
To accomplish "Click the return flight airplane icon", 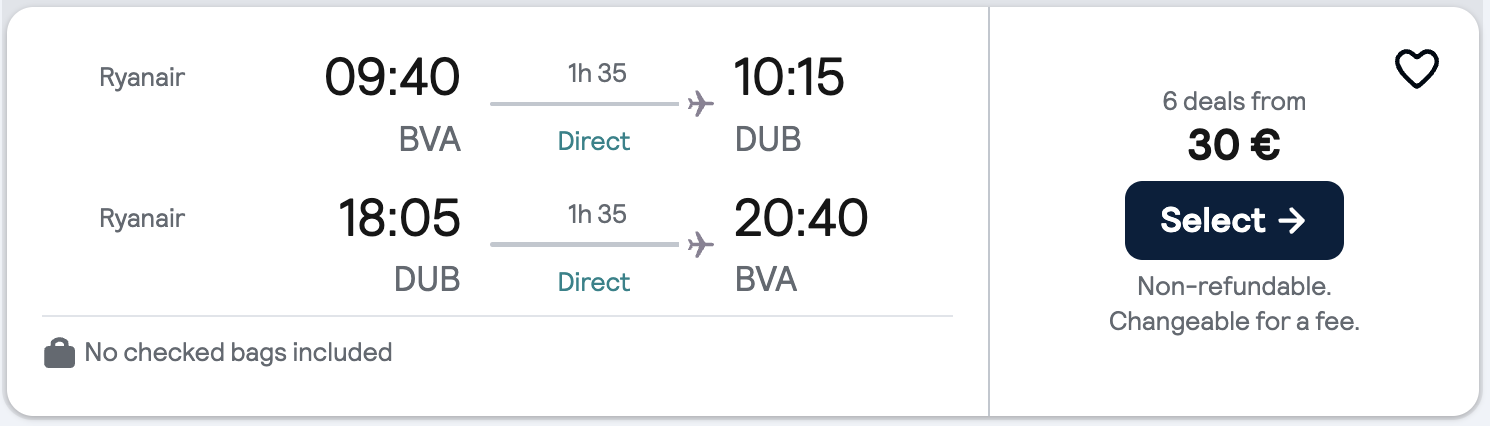I will click(701, 244).
